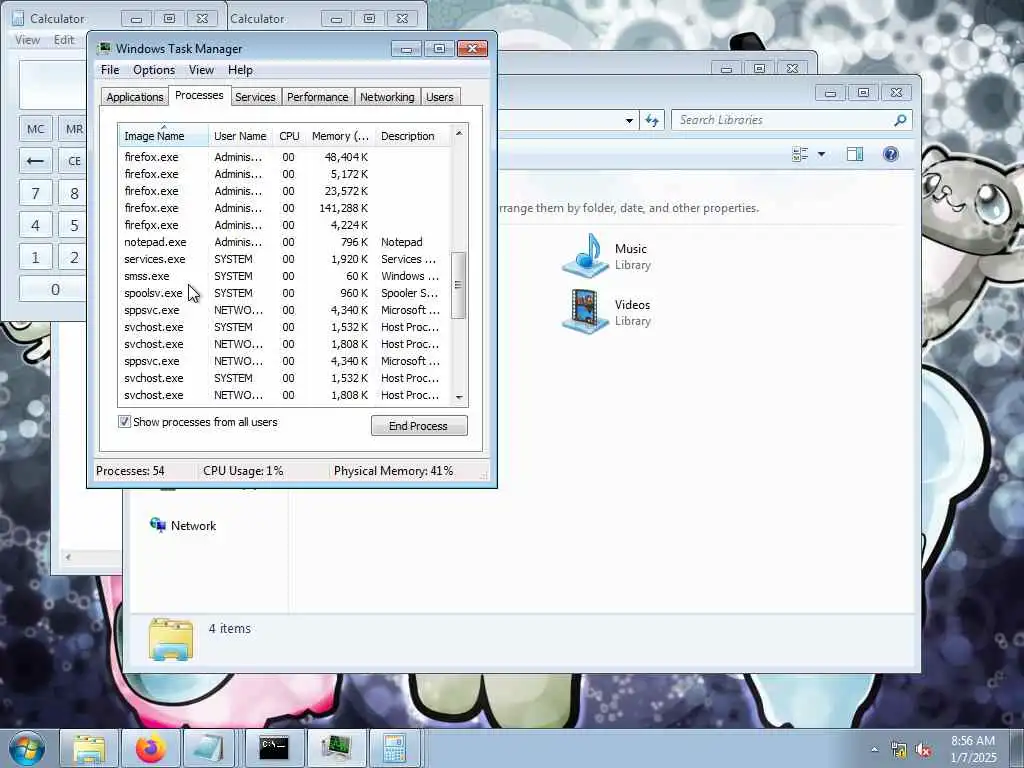
Task: Open the View menu in Calculator
Action: click(27, 40)
